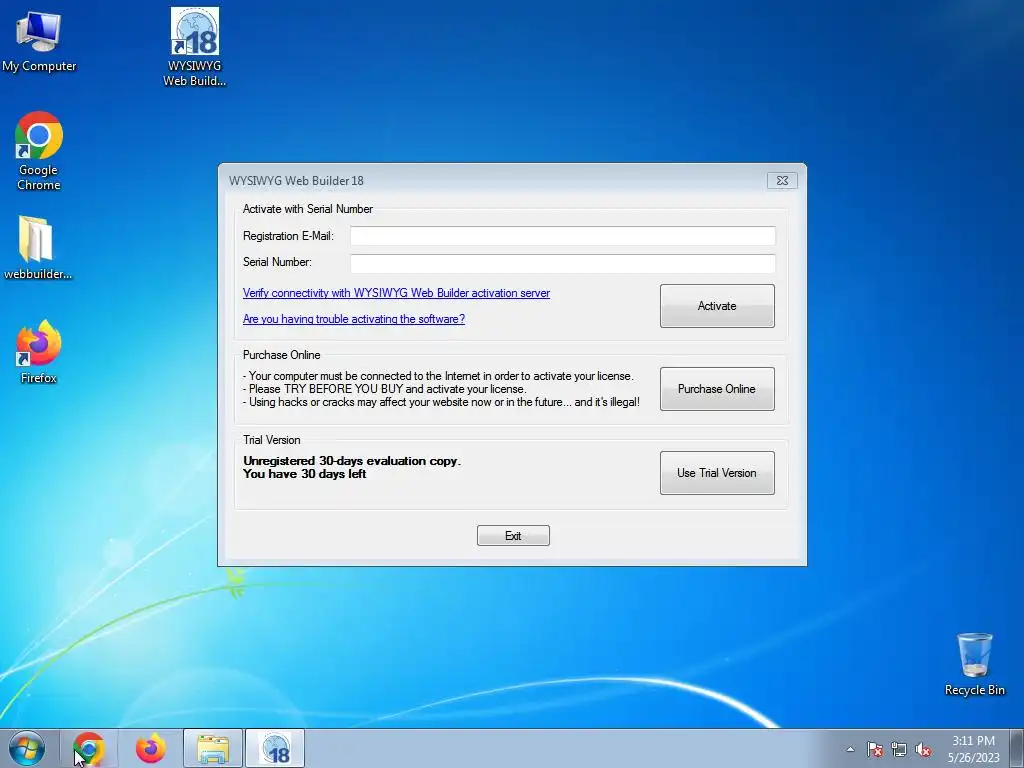This screenshot has height=768, width=1024.
Task: Focus the Serial Number field
Action: 563,263
